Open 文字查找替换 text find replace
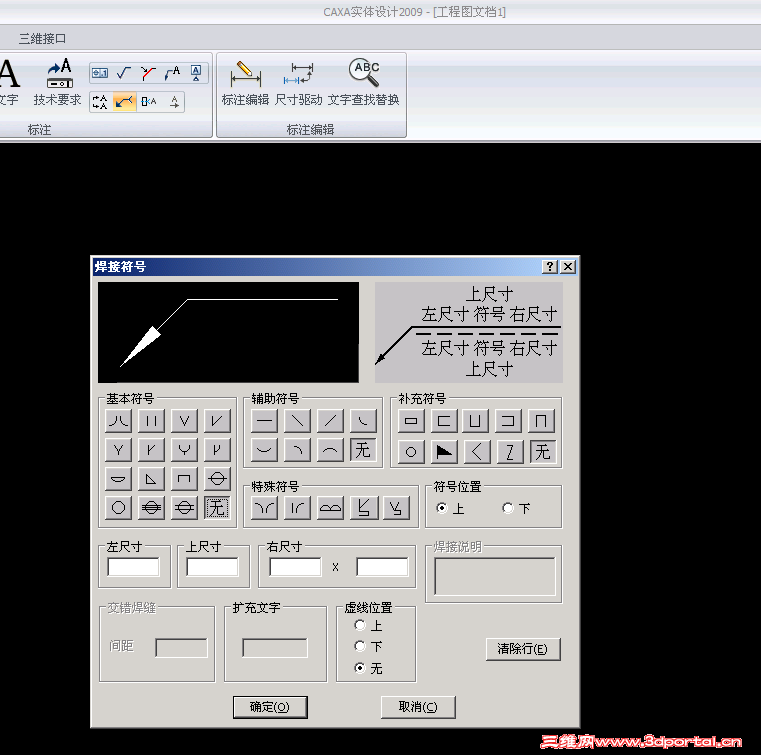This screenshot has height=755, width=761. click(364, 82)
